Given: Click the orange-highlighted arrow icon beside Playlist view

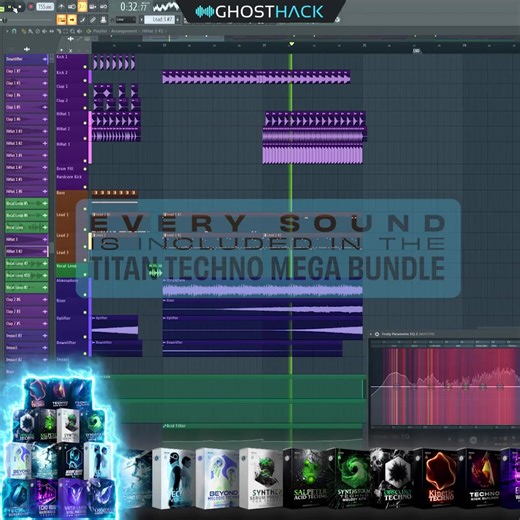Looking at the screenshot, I should click(72, 20).
